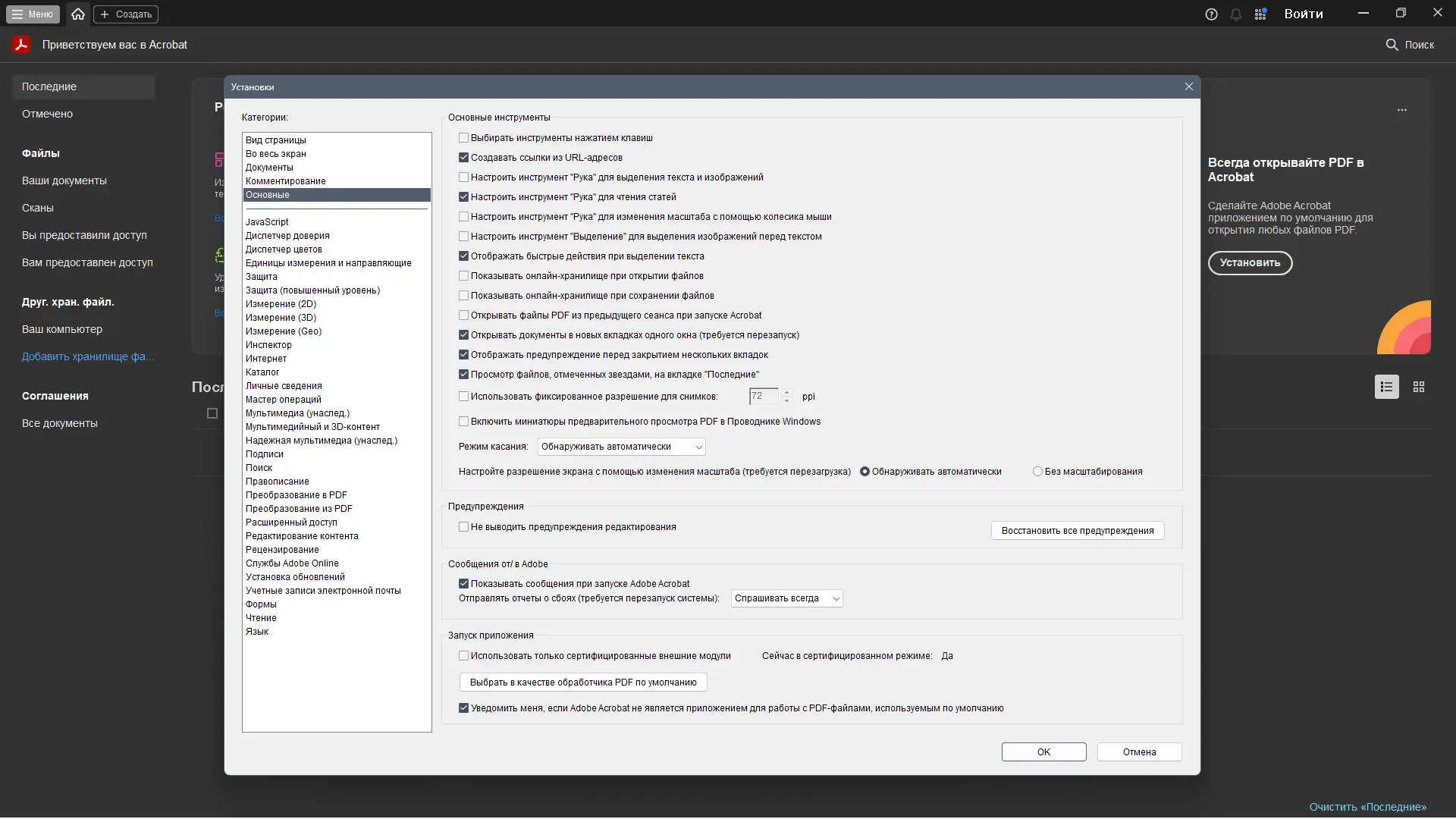This screenshot has width=1456, height=819.
Task: Open "Спрашивать всегда" crash reports dropdown
Action: tap(786, 598)
